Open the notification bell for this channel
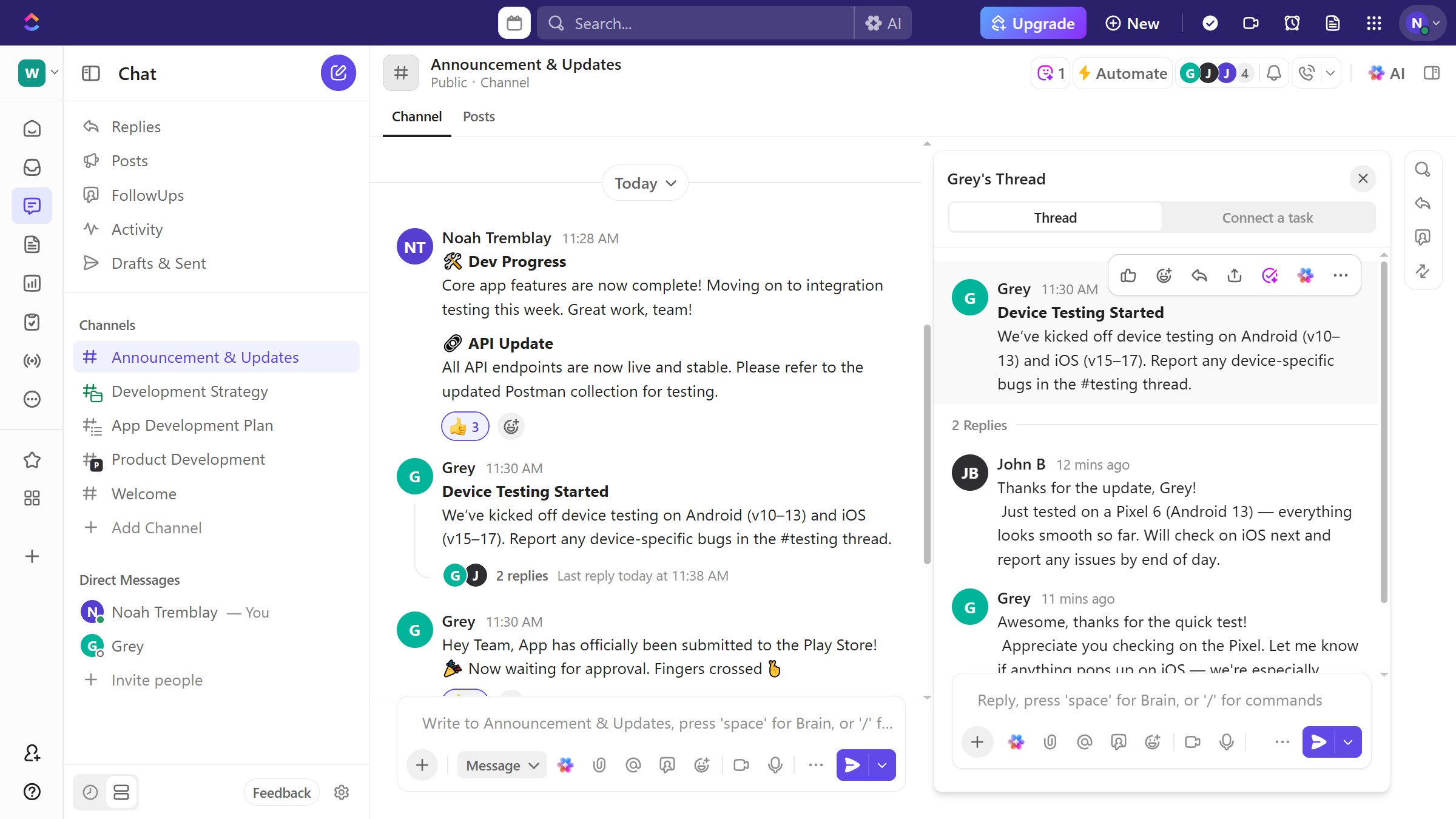Viewport: 1456px width, 819px height. click(x=1274, y=73)
